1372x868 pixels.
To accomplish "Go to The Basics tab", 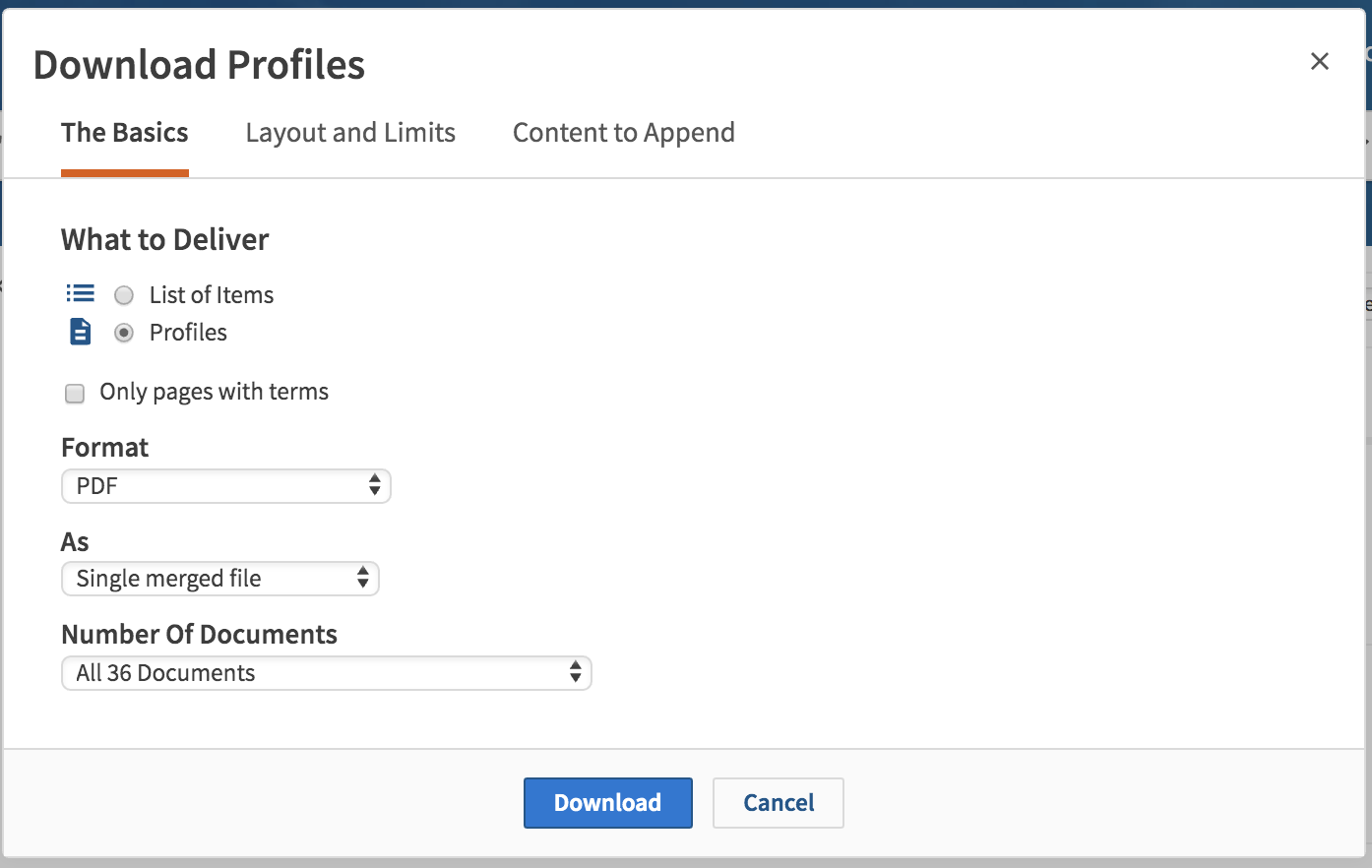I will 125,133.
